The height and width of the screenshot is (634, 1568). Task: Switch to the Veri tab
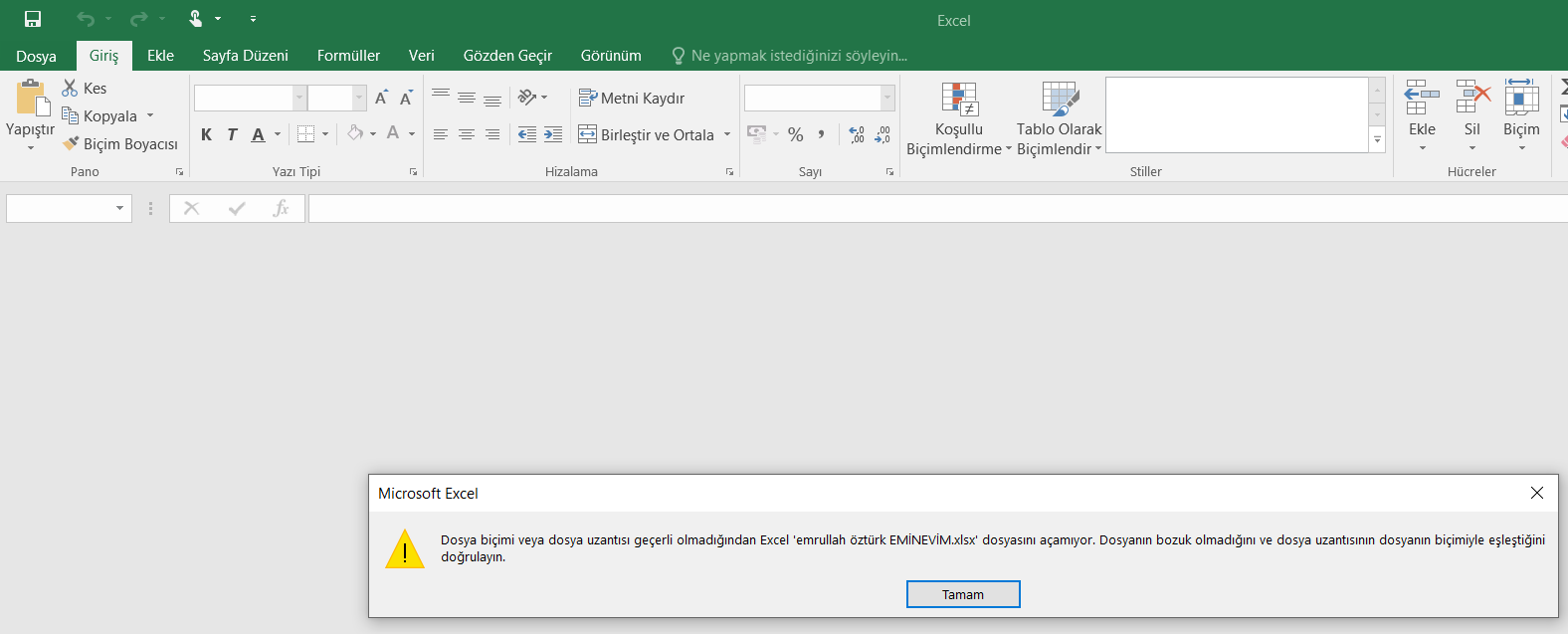tap(422, 56)
